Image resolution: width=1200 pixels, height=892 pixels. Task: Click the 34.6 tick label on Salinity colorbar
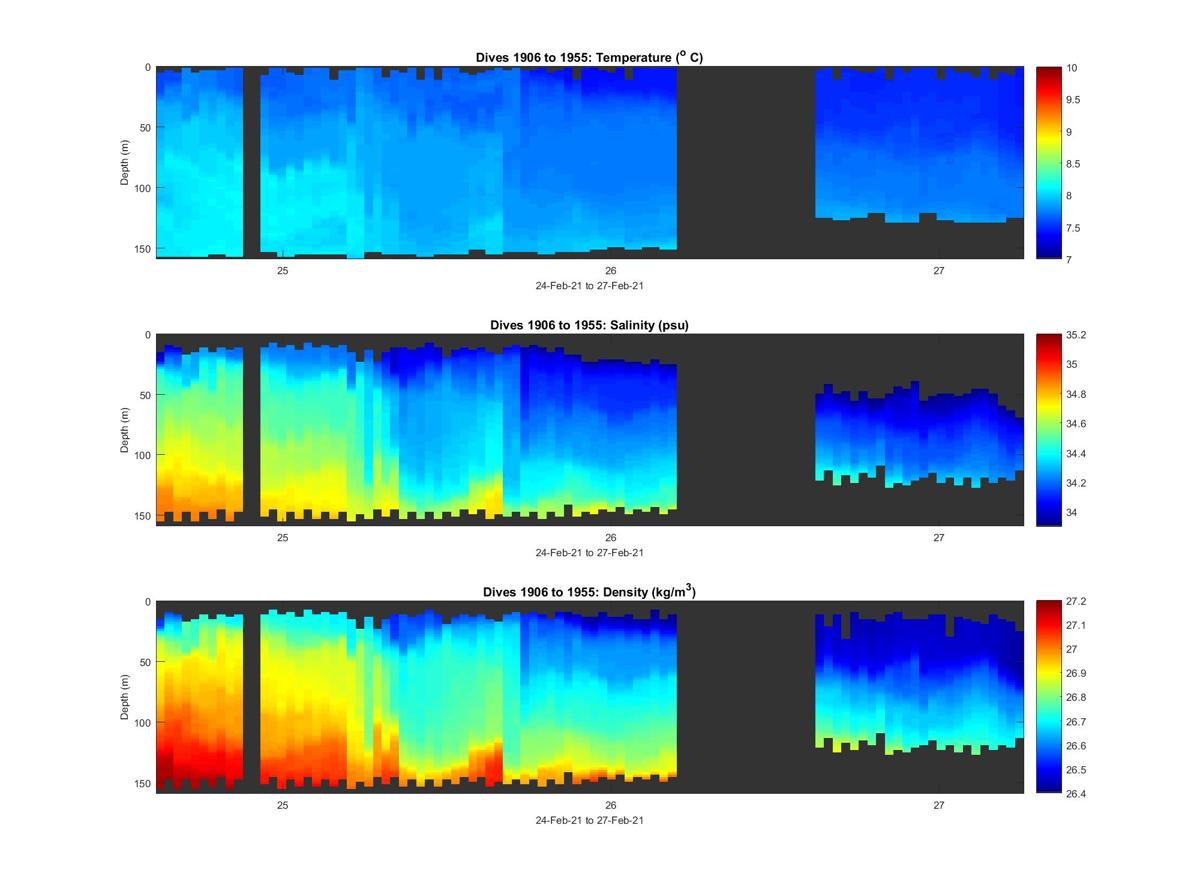(x=1076, y=424)
